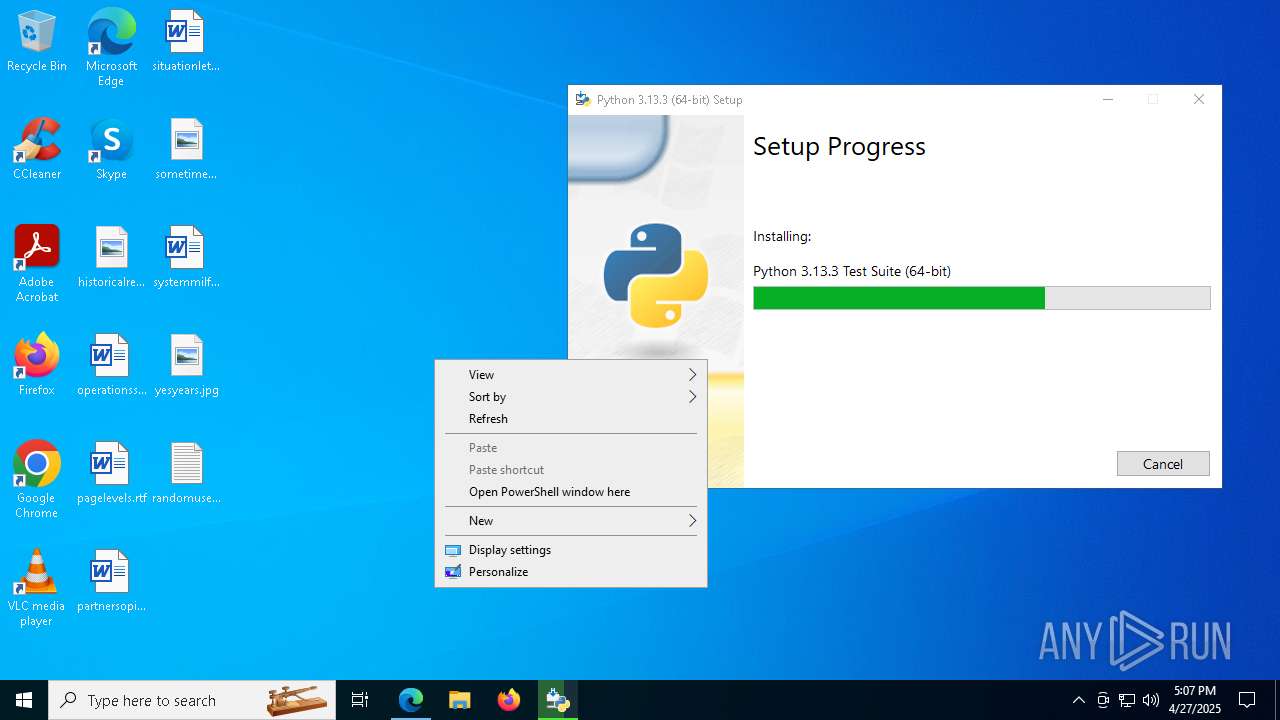This screenshot has height=720, width=1280.
Task: Open the clock and date flyout
Action: [1195, 700]
